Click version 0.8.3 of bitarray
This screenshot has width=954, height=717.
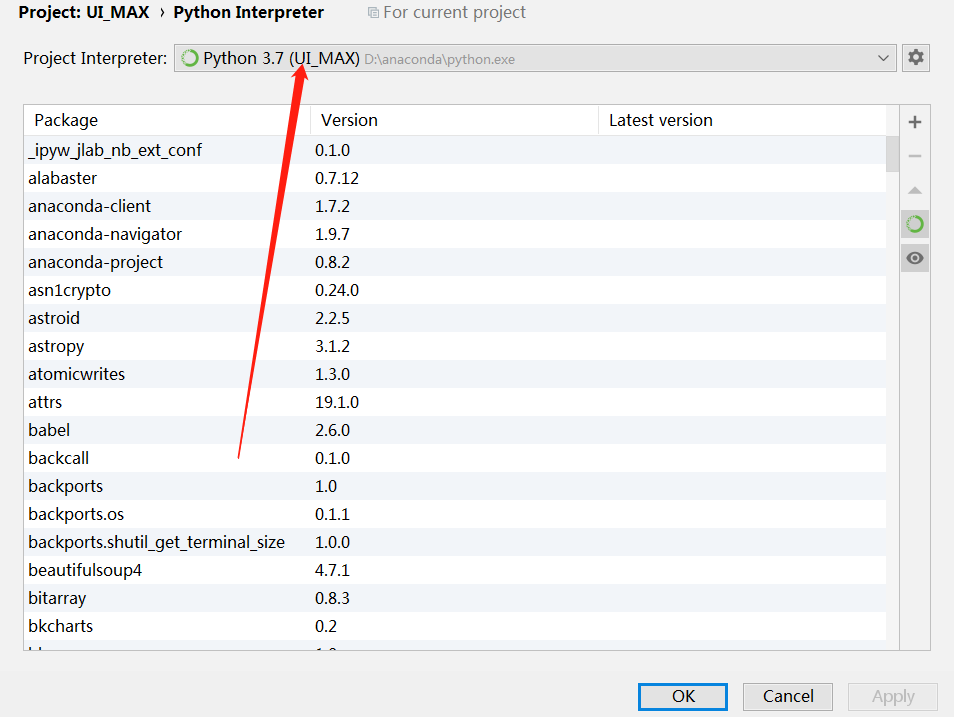332,598
